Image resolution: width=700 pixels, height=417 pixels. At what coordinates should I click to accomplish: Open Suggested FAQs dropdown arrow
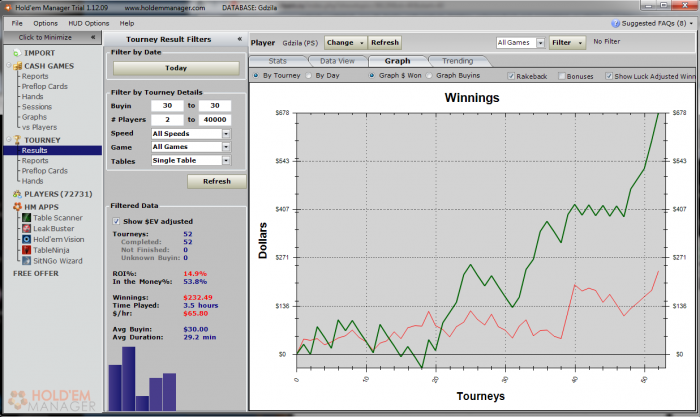pyautogui.click(x=692, y=23)
